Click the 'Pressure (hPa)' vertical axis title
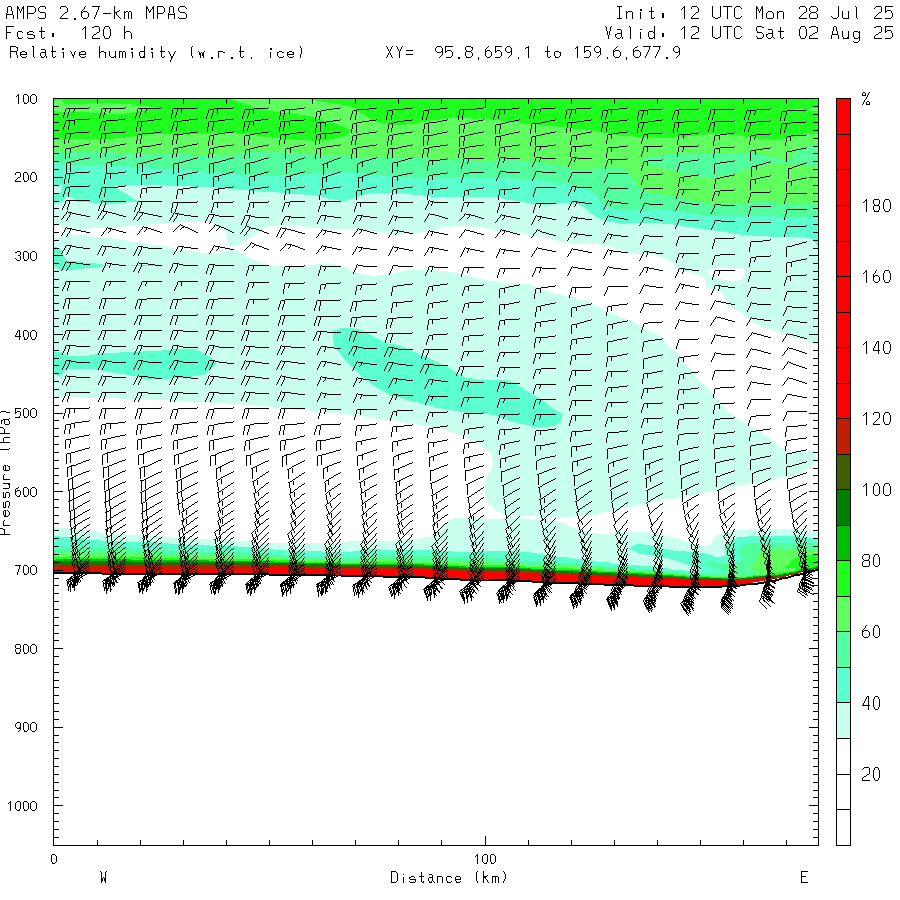Screen dimensions: 900x900 (6, 472)
